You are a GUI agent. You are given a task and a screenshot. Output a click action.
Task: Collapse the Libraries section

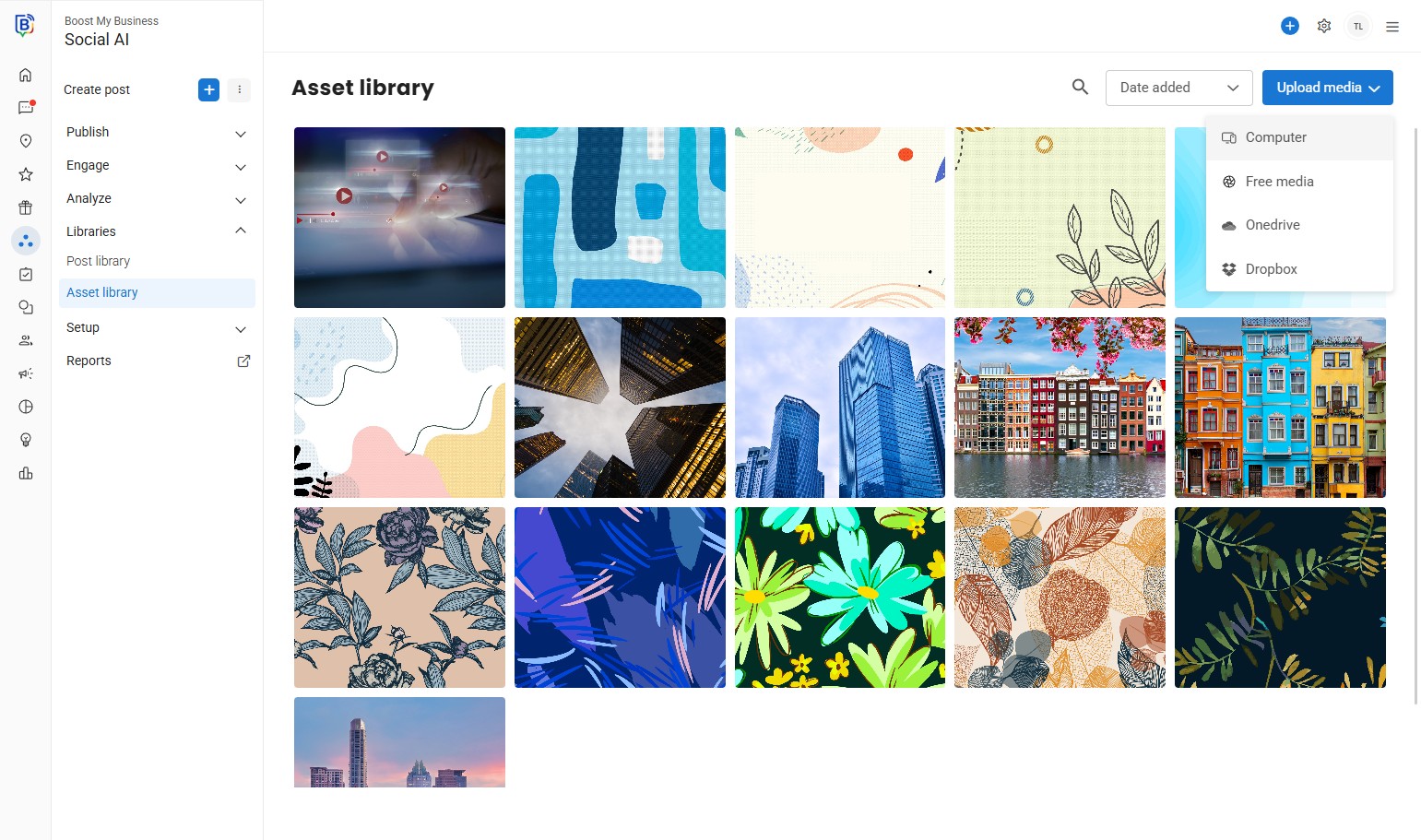point(157,231)
